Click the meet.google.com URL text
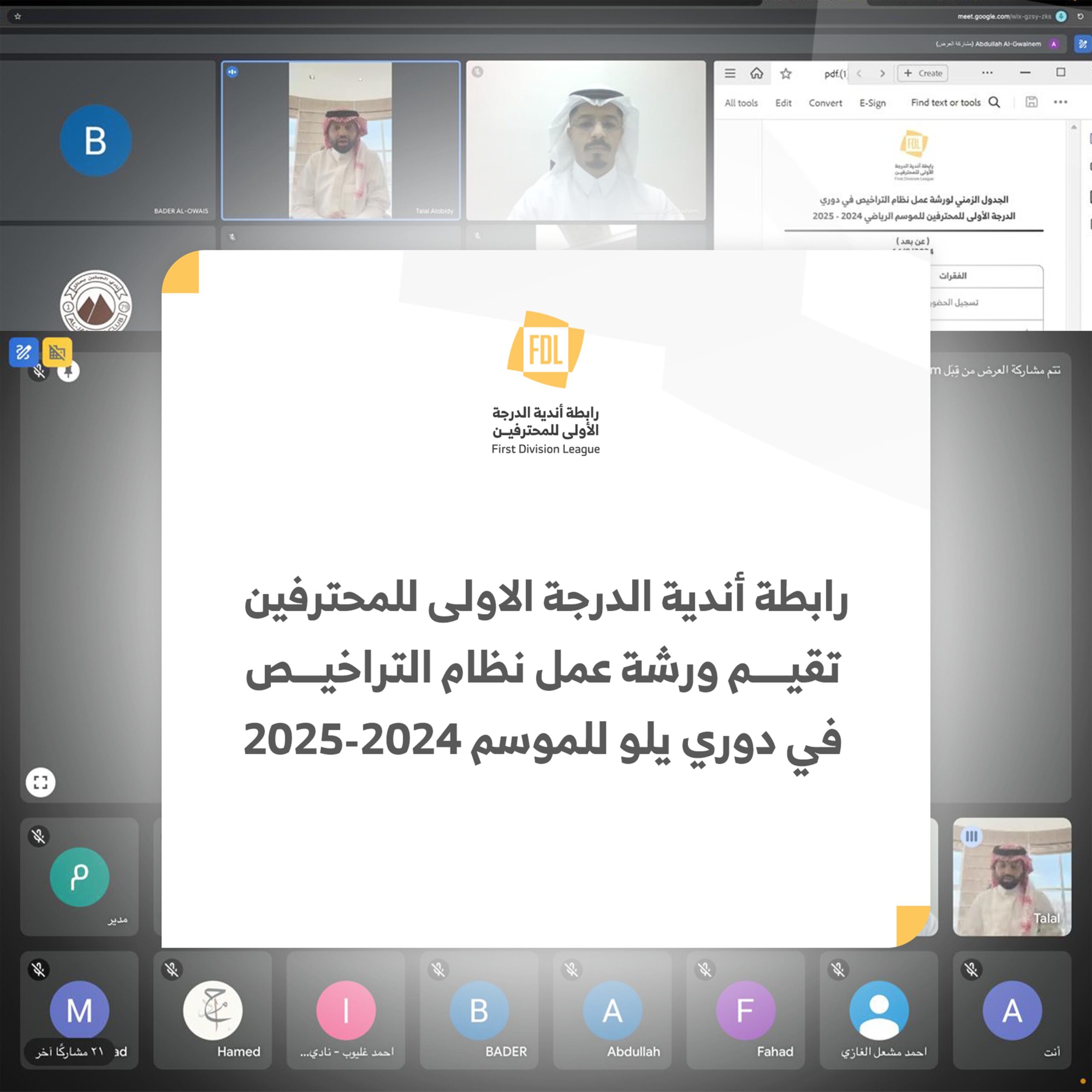The height and width of the screenshot is (1092, 1092). [1005, 16]
